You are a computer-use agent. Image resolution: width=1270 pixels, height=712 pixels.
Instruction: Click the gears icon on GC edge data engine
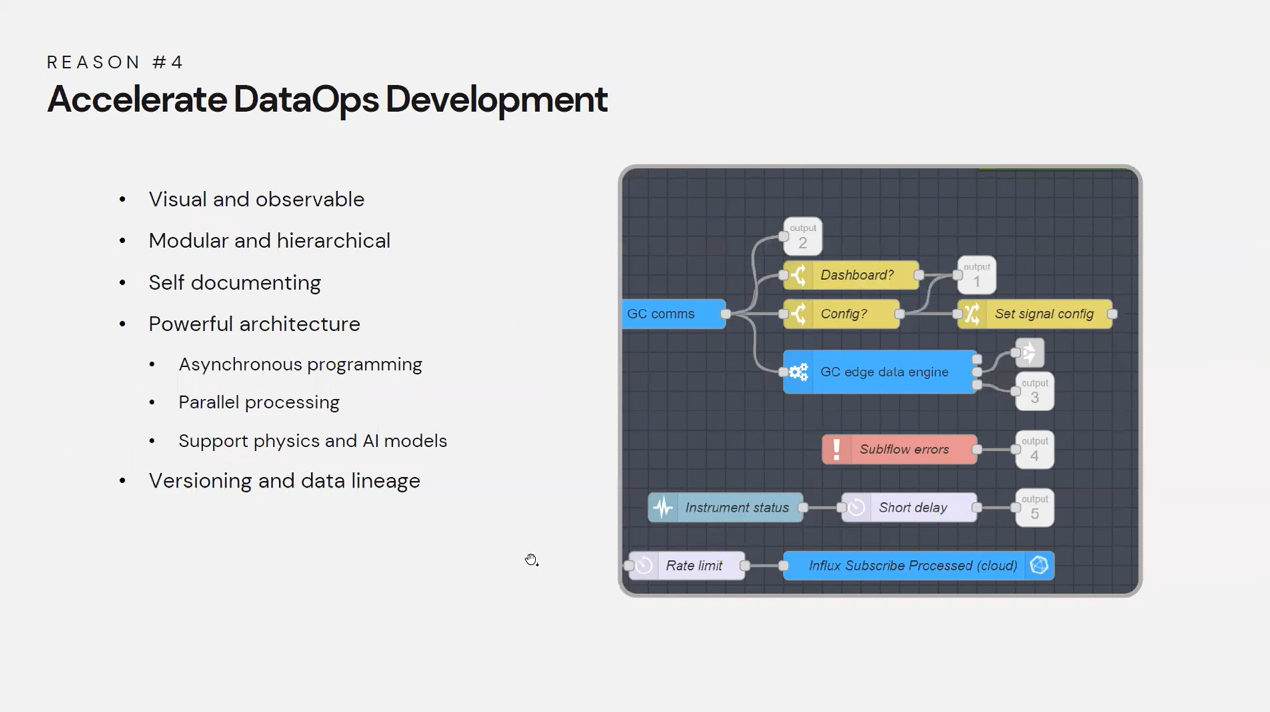[798, 372]
